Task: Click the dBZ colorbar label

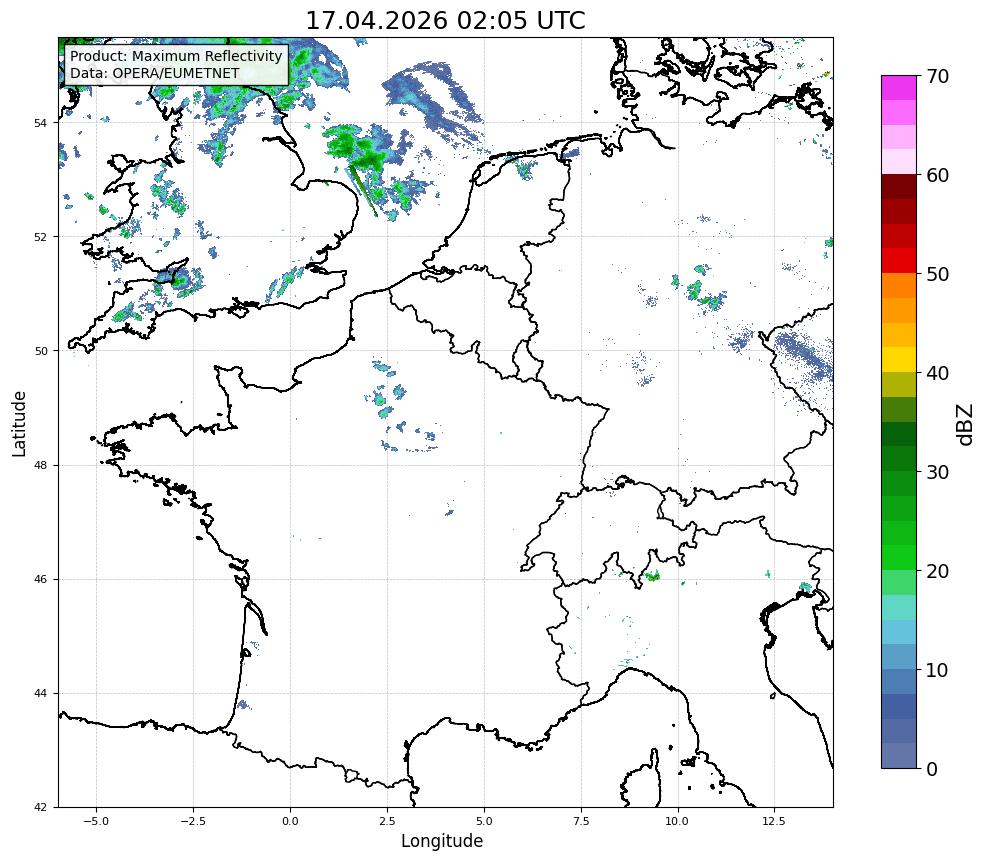Action: pos(966,424)
